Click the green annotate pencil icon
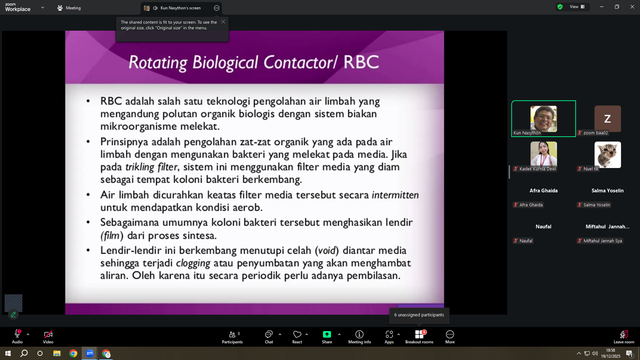Image resolution: width=640 pixels, height=360 pixels. tap(13, 315)
